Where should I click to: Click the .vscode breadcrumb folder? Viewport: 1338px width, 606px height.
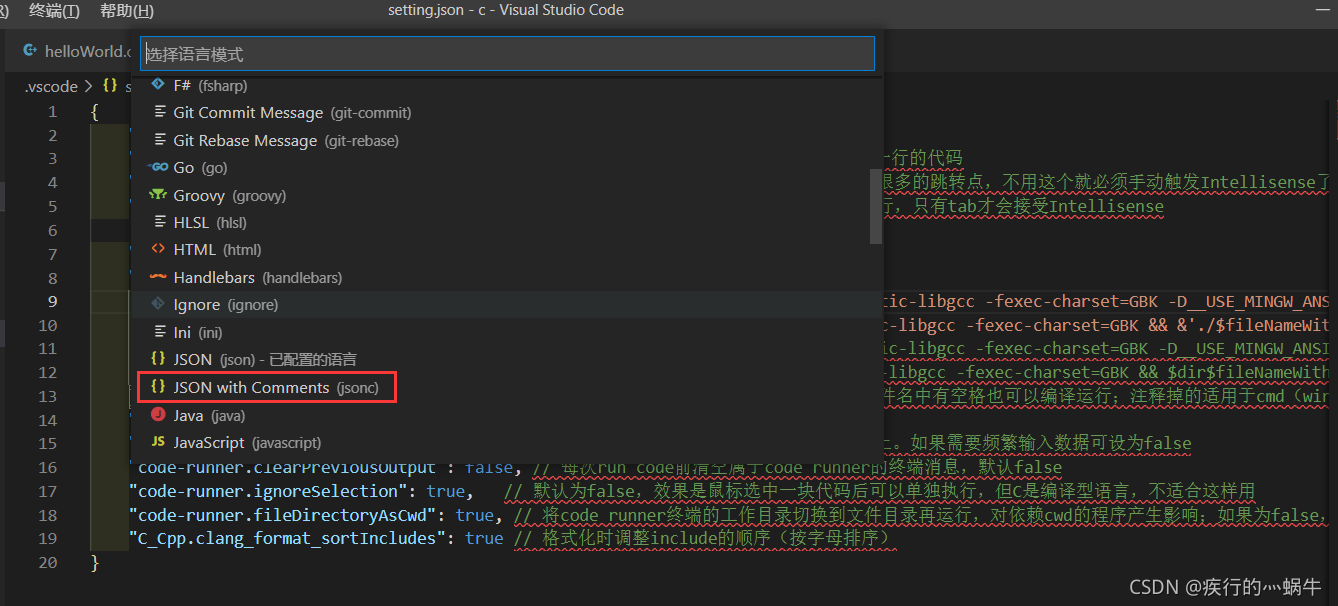[x=51, y=86]
